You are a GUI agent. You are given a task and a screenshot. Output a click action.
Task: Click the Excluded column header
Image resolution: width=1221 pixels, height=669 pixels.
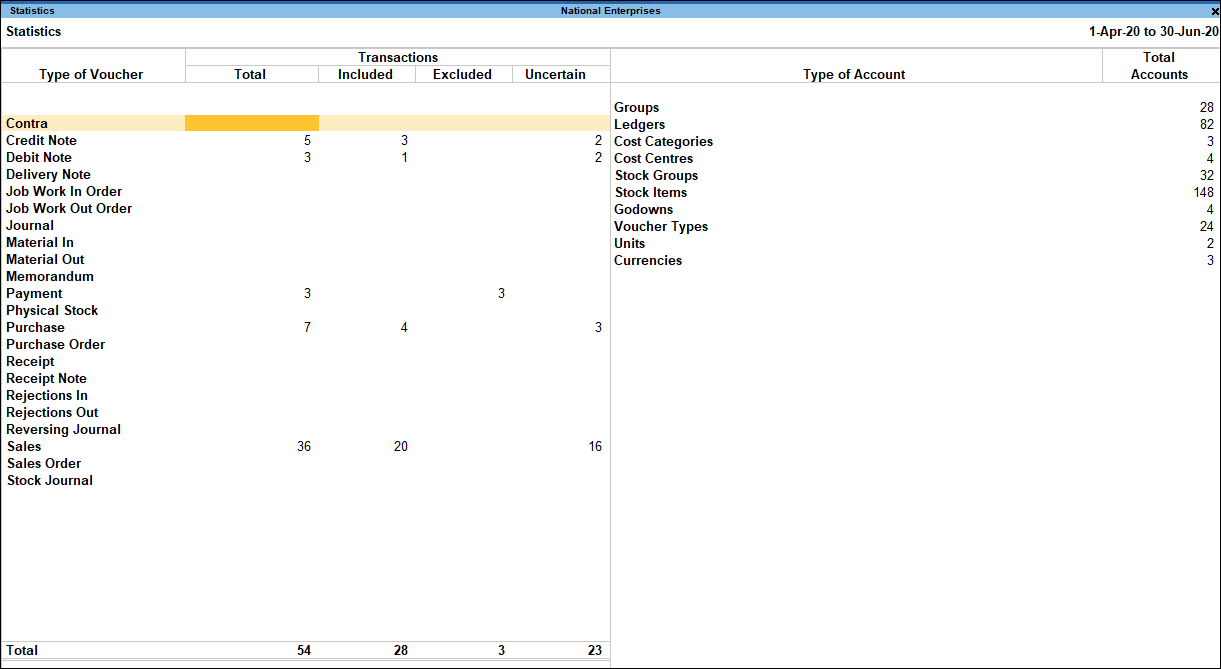(462, 75)
